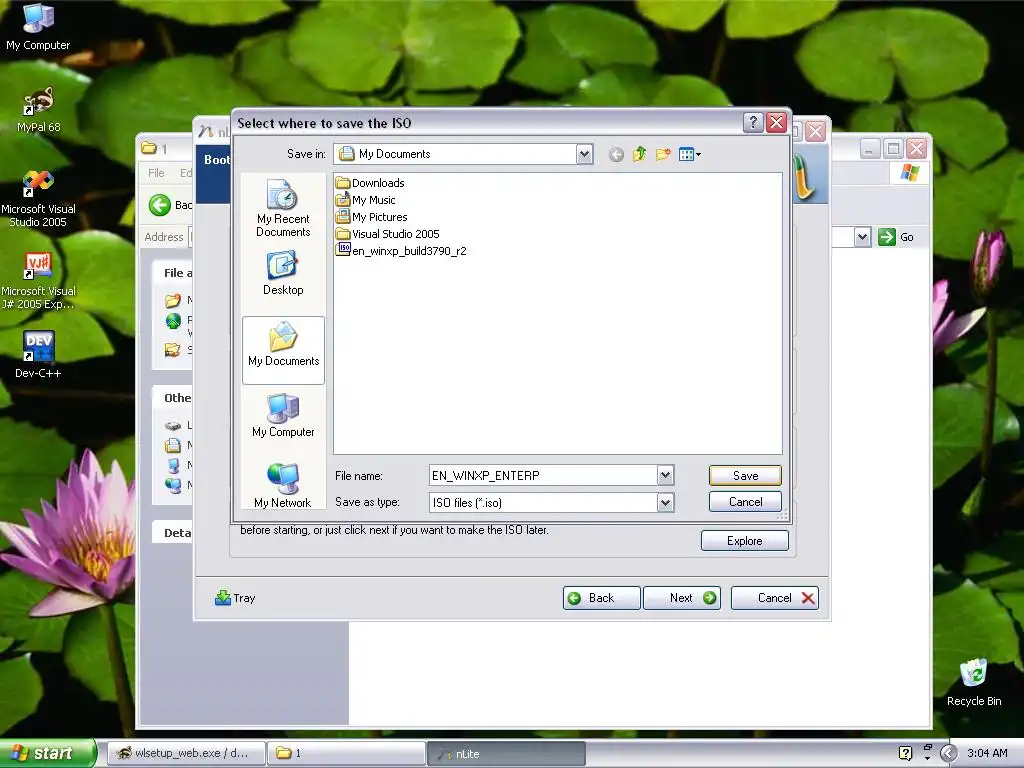The width and height of the screenshot is (1024, 768).
Task: Go up one folder level
Action: click(x=639, y=155)
